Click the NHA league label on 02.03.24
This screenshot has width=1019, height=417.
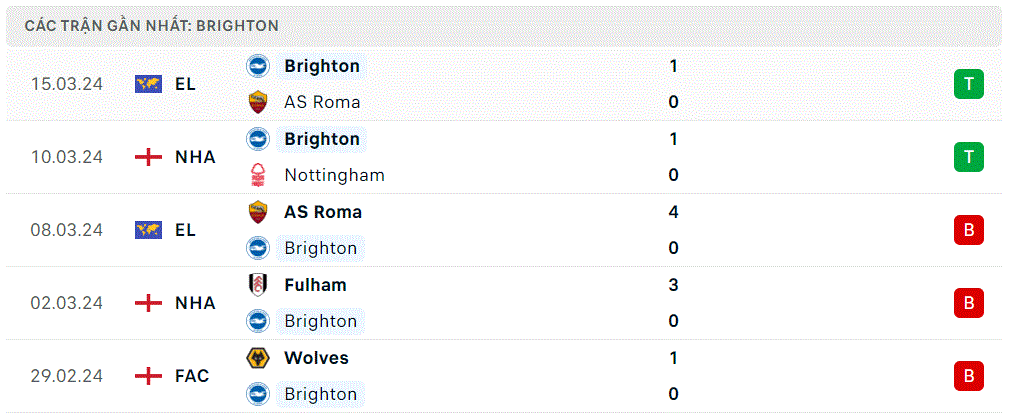195,303
